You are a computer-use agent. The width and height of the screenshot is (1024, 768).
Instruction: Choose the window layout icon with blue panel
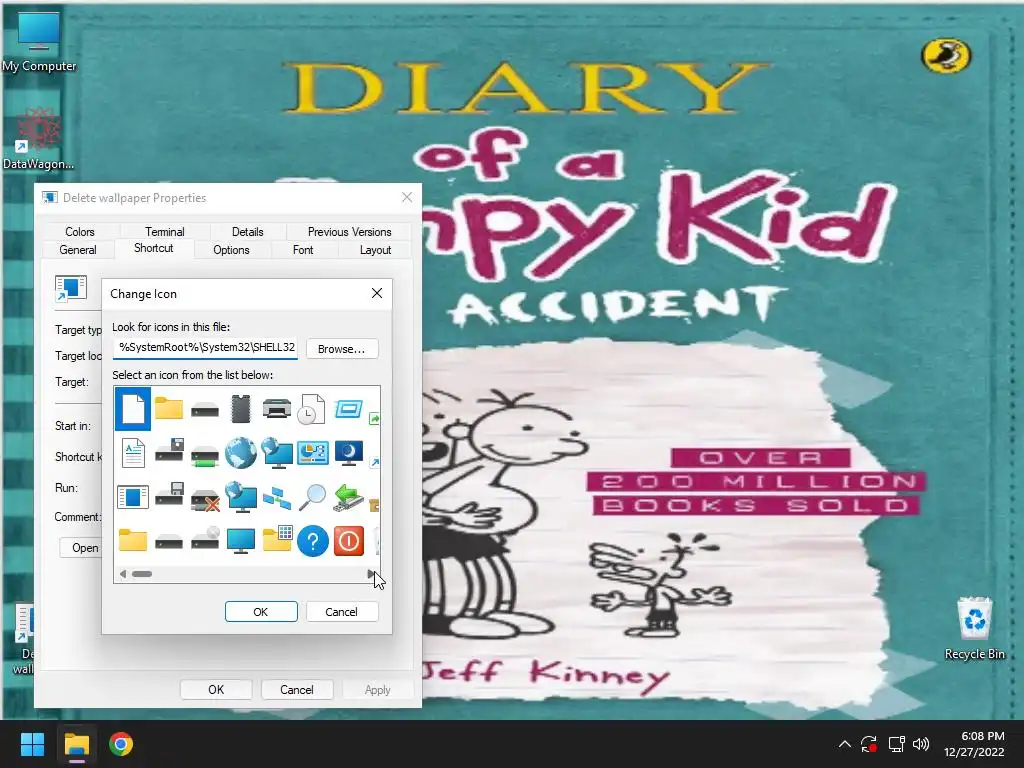pos(133,497)
